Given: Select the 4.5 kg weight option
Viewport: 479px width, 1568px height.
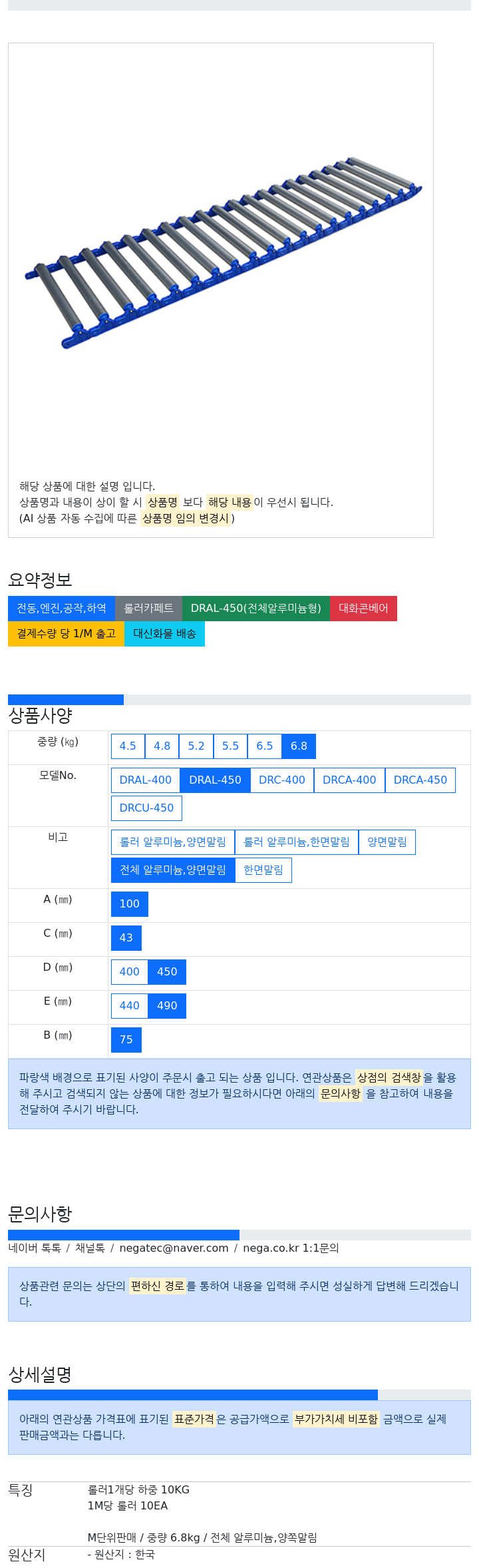Looking at the screenshot, I should pos(128,746).
